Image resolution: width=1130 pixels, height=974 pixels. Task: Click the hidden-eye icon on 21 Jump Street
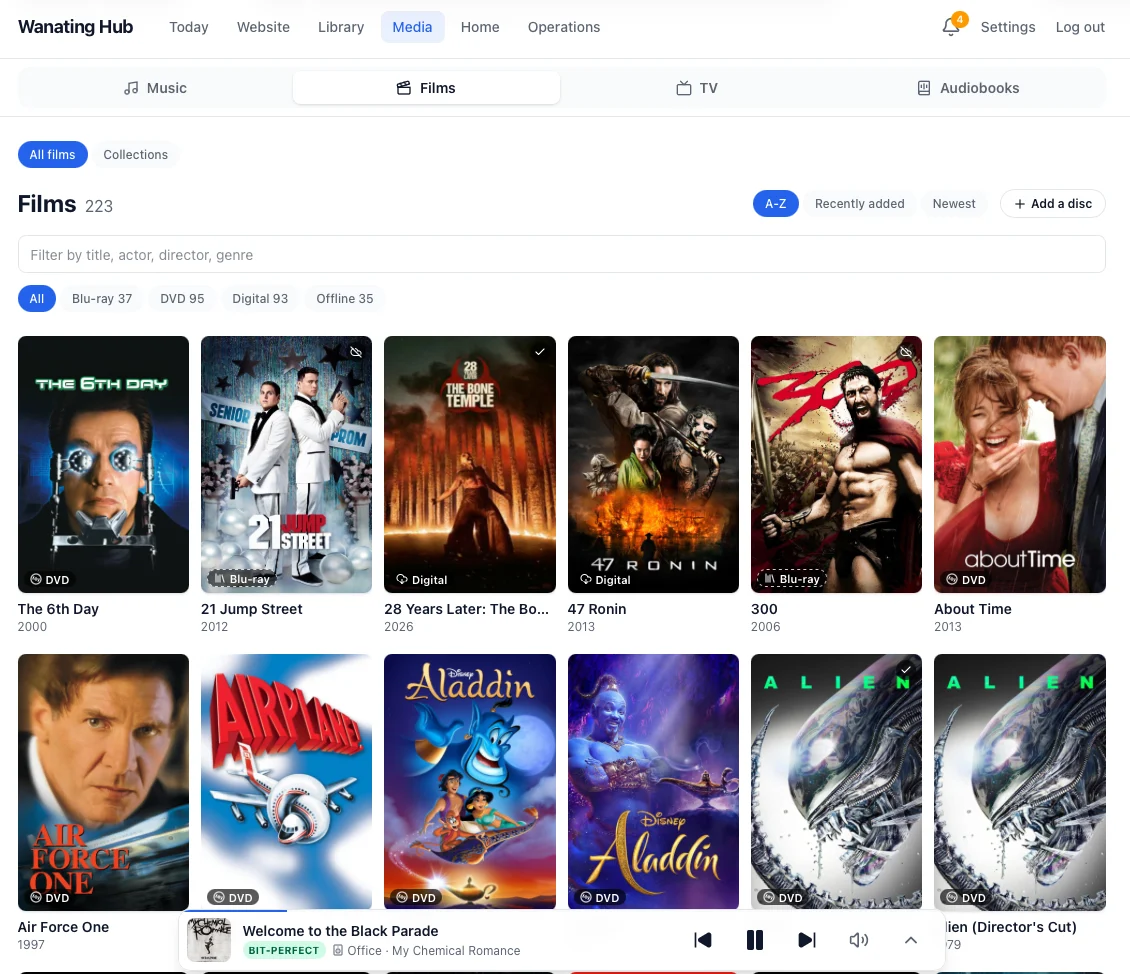pos(356,352)
